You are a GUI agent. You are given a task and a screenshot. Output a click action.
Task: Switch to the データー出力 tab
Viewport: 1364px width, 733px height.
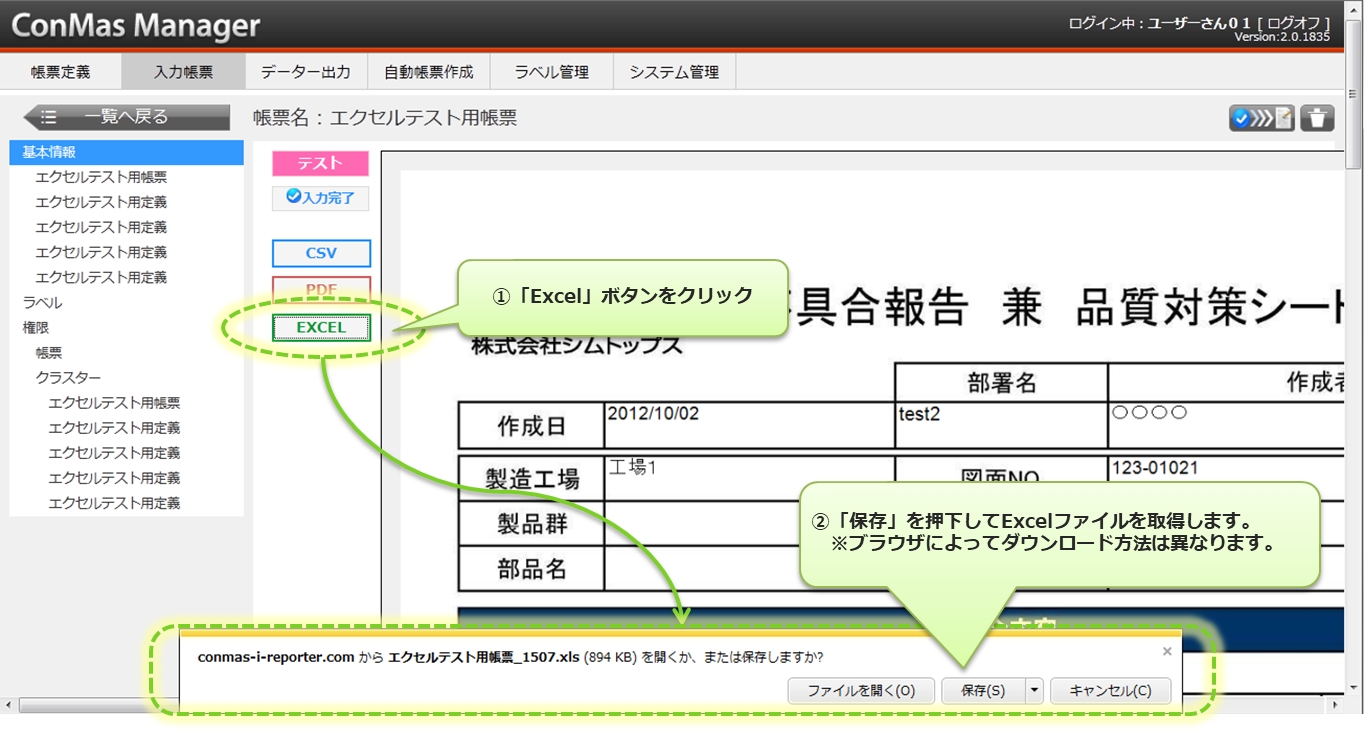tap(305, 72)
